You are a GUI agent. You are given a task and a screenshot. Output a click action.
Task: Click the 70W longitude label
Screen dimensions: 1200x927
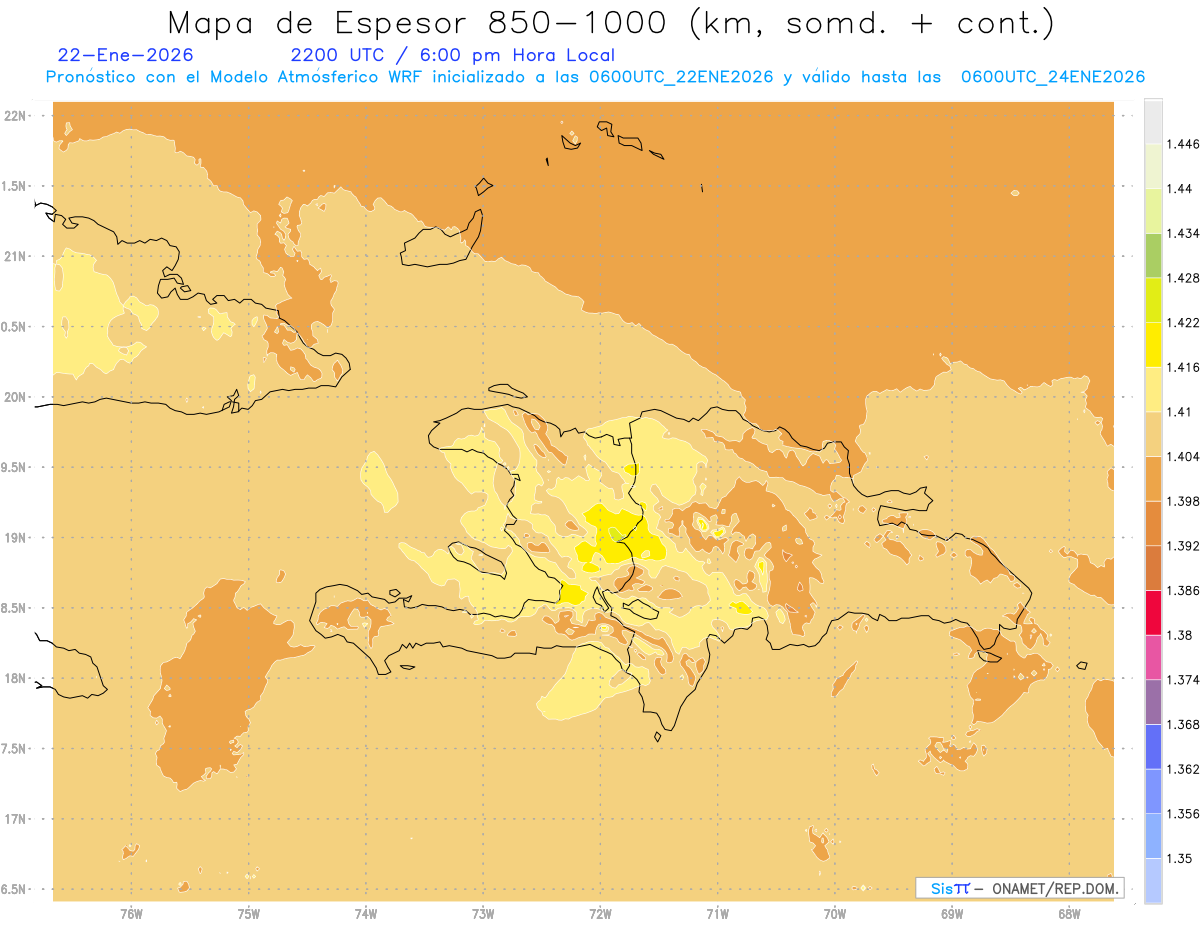click(x=835, y=914)
